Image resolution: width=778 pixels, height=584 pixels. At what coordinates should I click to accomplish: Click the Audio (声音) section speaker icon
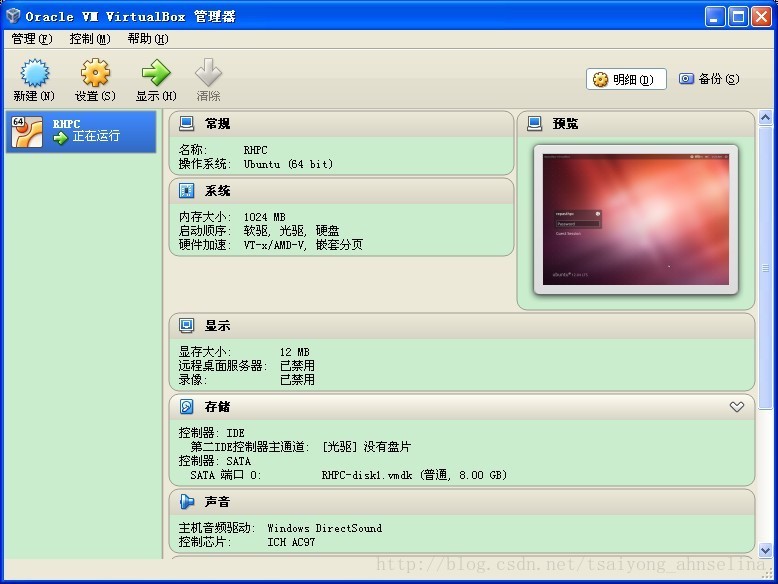coord(186,502)
